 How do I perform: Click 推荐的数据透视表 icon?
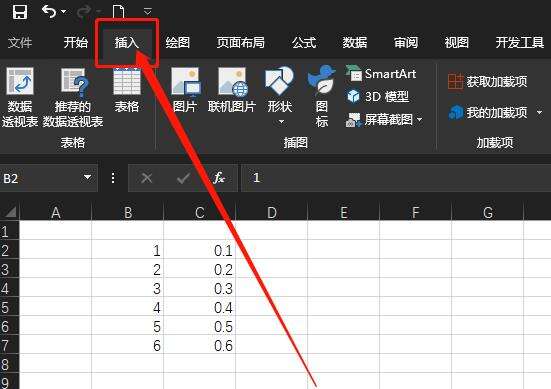pyautogui.click(x=73, y=97)
